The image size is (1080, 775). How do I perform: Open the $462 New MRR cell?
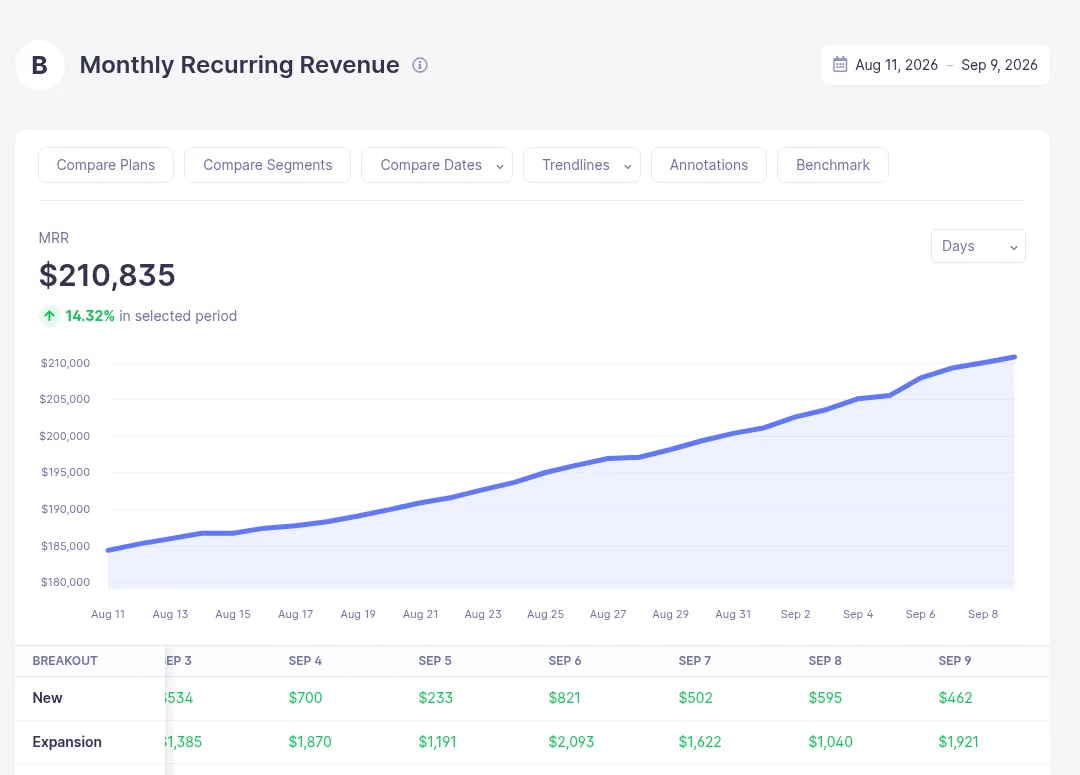[x=955, y=698]
